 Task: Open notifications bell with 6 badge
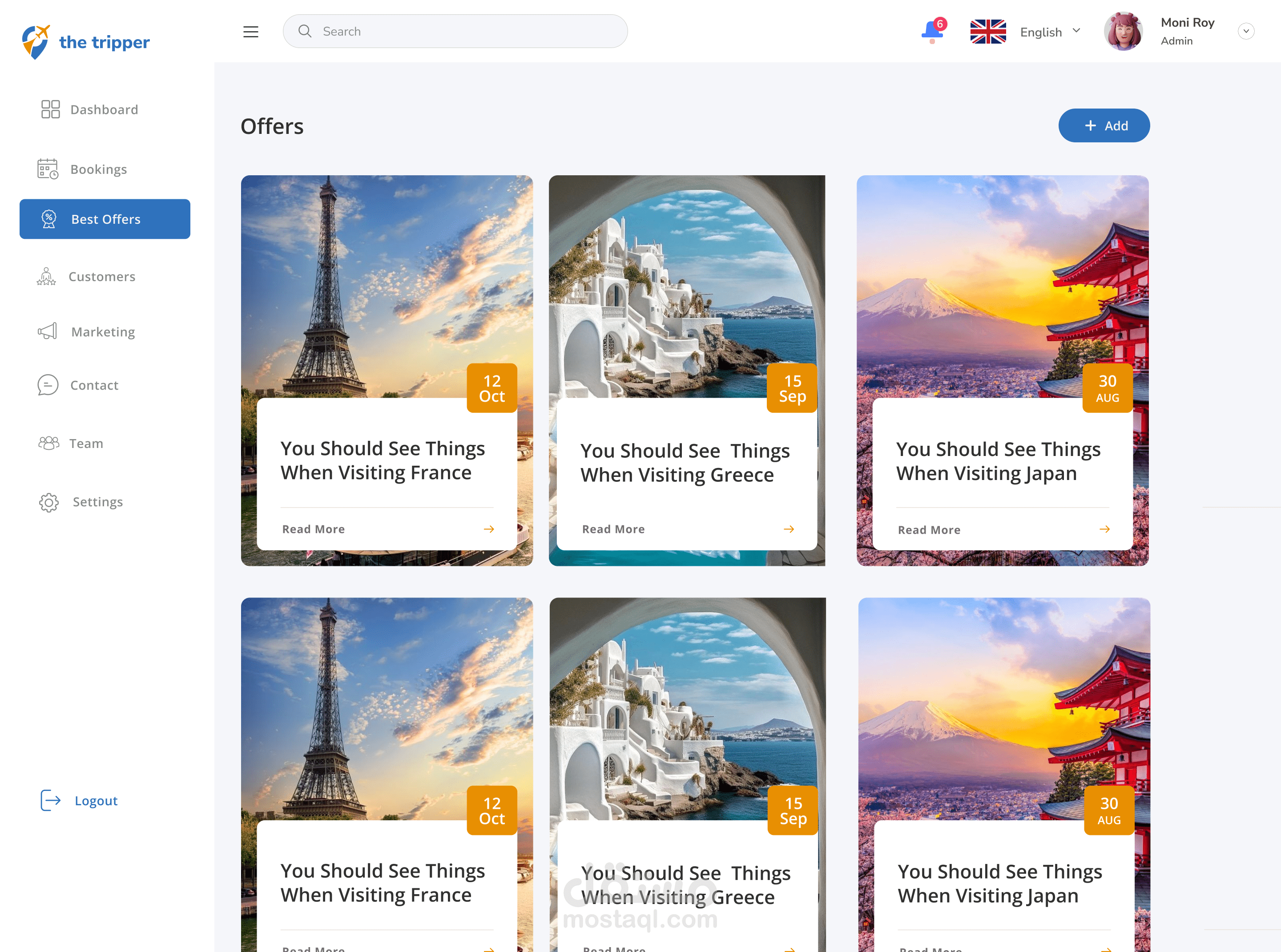(x=932, y=31)
